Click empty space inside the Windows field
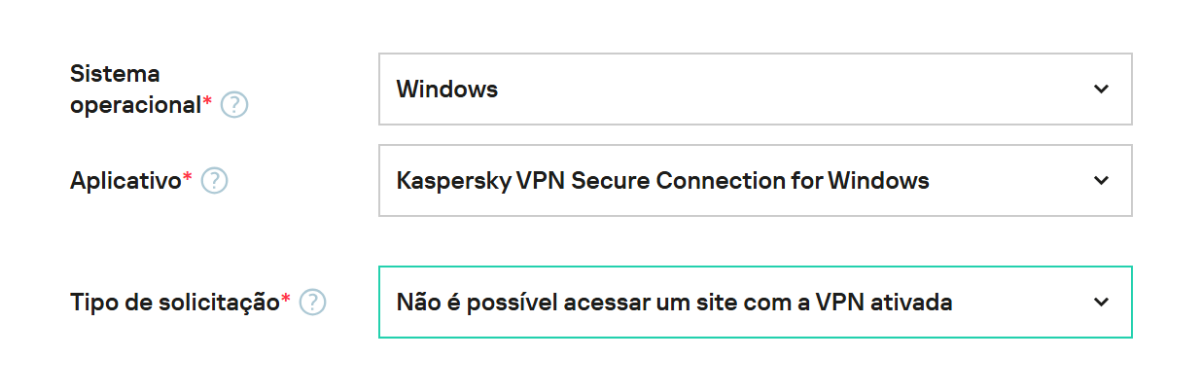This screenshot has width=1200, height=392. pos(790,89)
